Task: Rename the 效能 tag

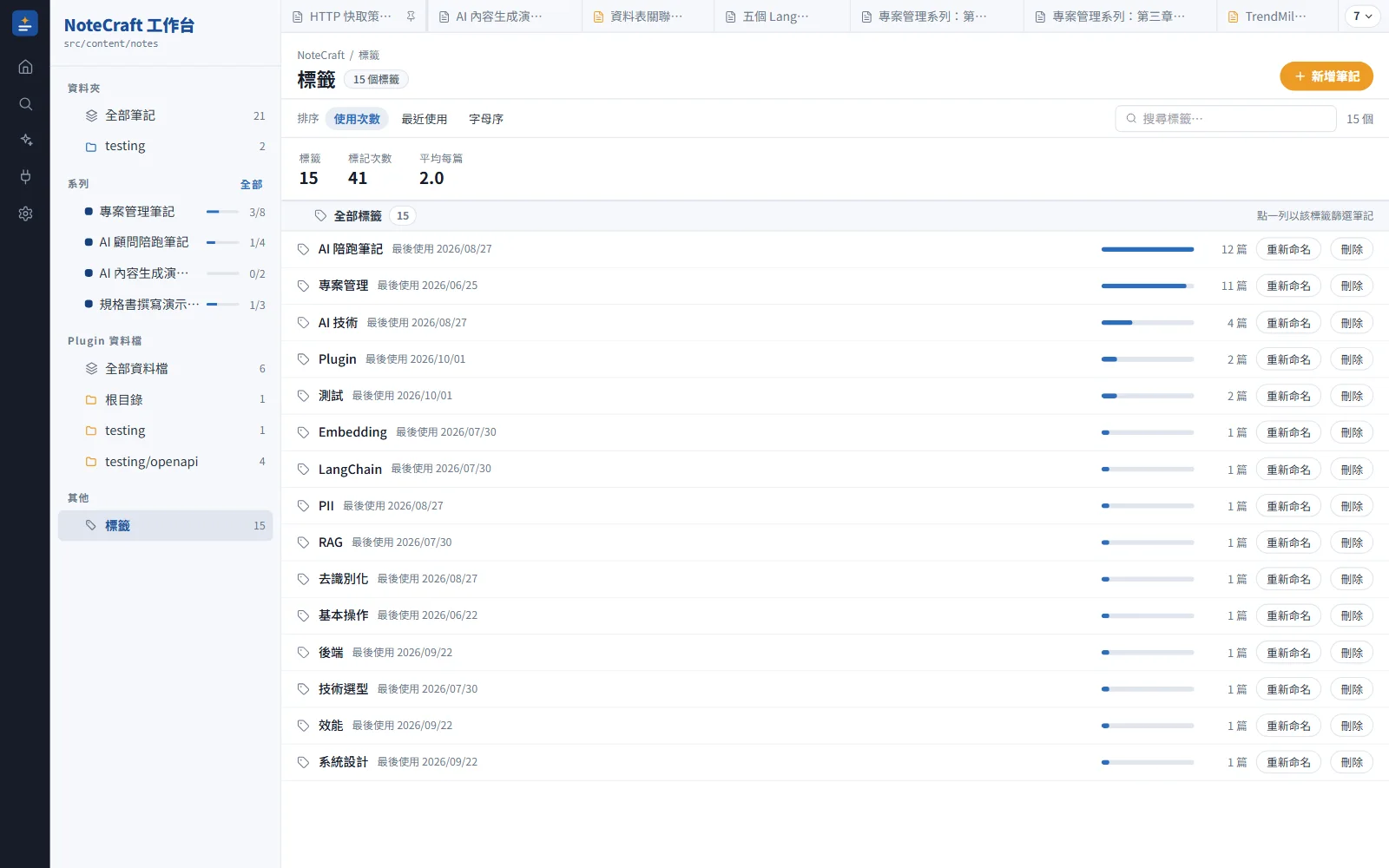Action: tap(1288, 726)
